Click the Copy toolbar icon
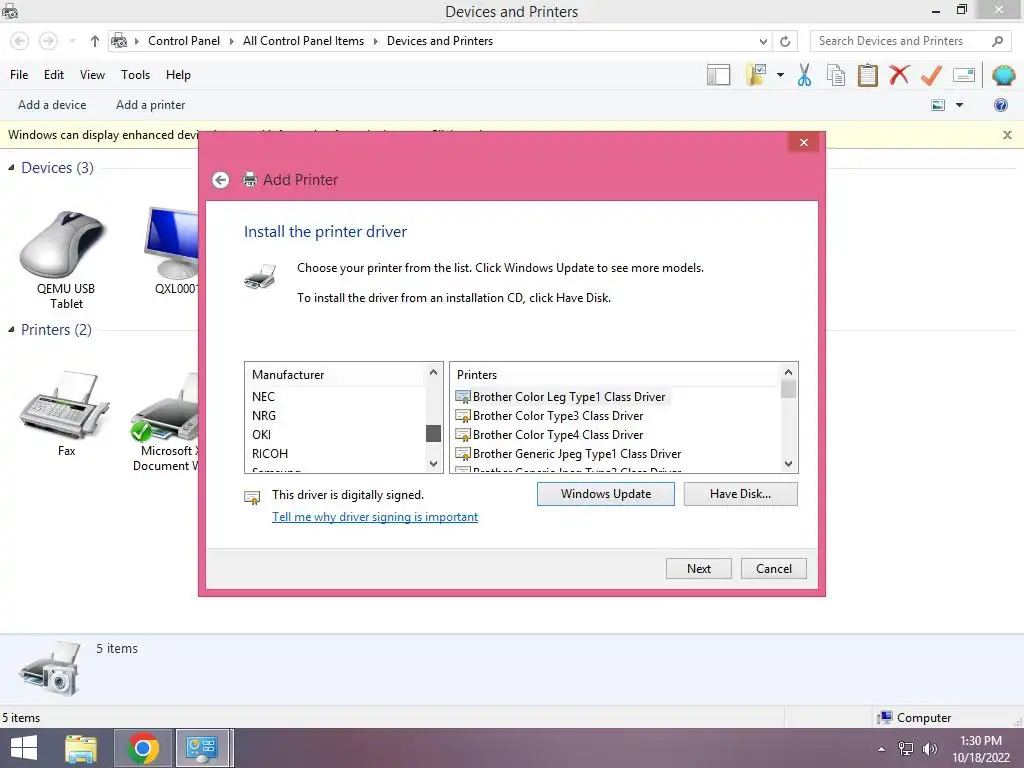 coord(836,75)
